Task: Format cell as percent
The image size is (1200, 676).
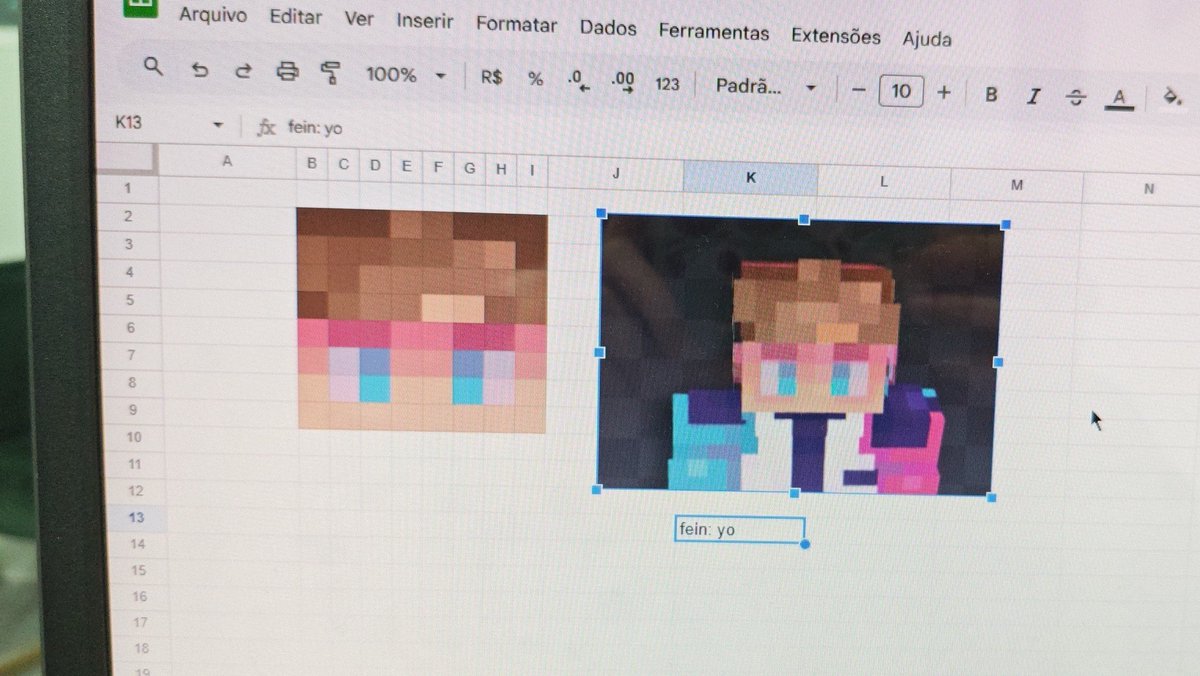Action: coord(535,79)
